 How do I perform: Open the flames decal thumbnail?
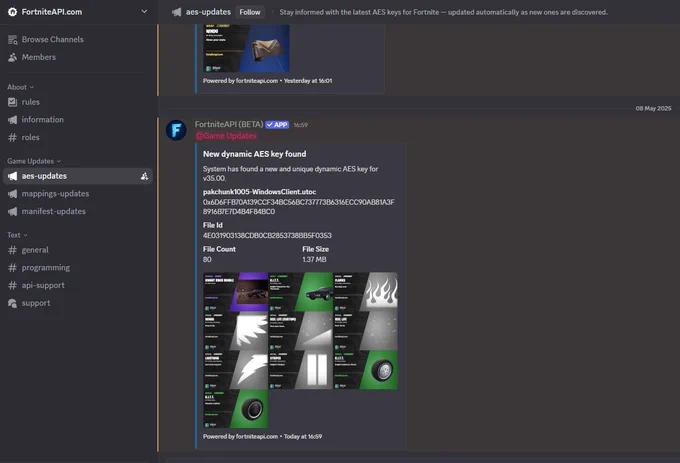tap(365, 292)
